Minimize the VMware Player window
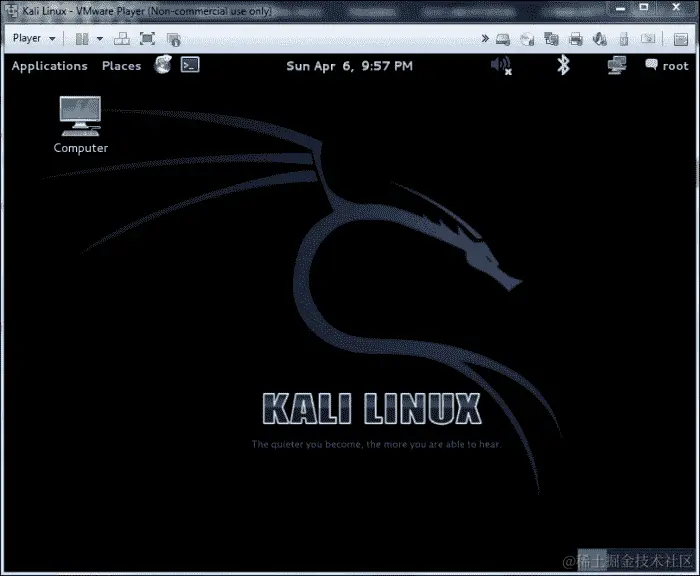This screenshot has width=700, height=576. 621,8
